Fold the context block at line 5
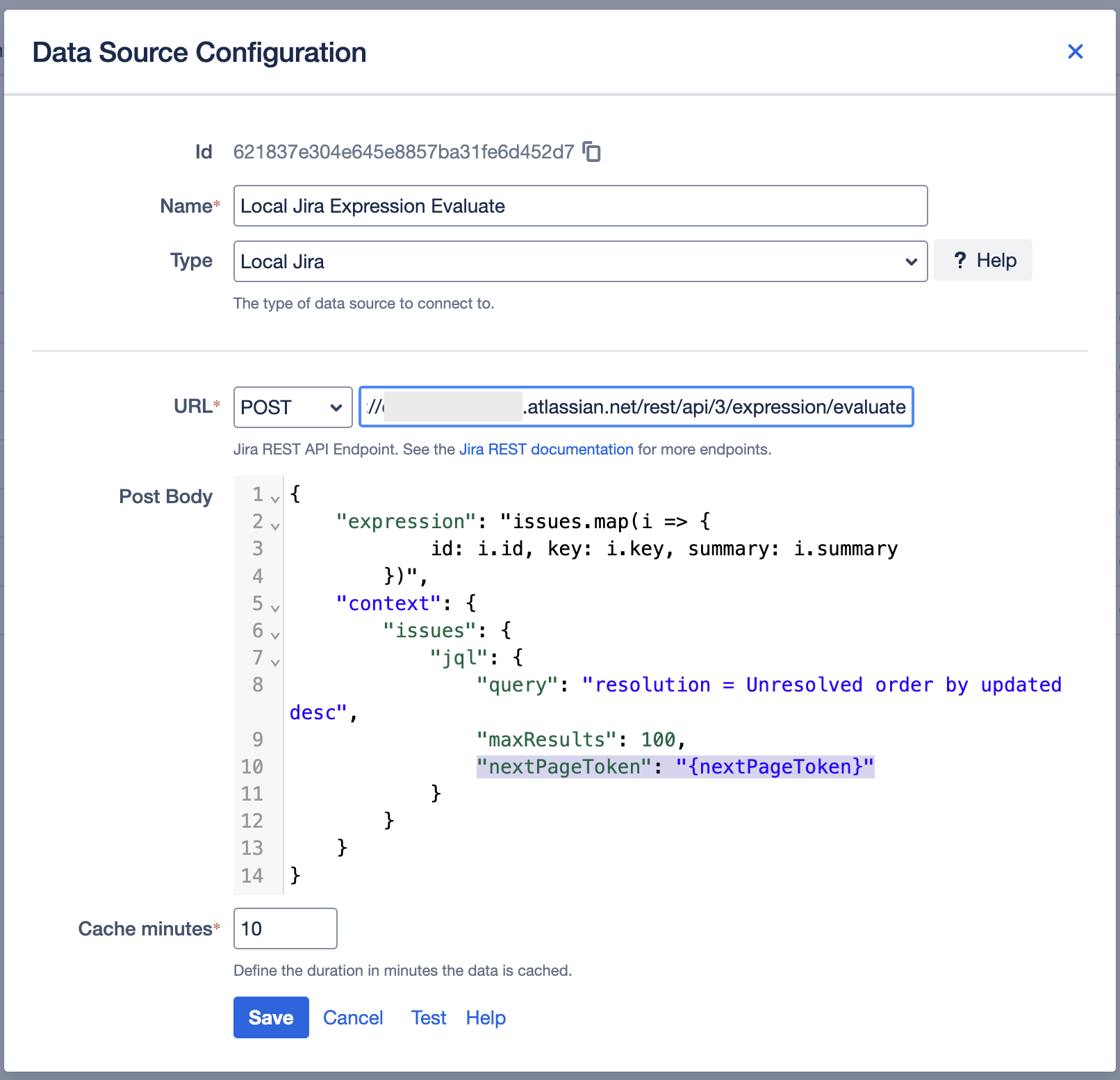Viewport: 1120px width, 1080px height. pos(275,608)
